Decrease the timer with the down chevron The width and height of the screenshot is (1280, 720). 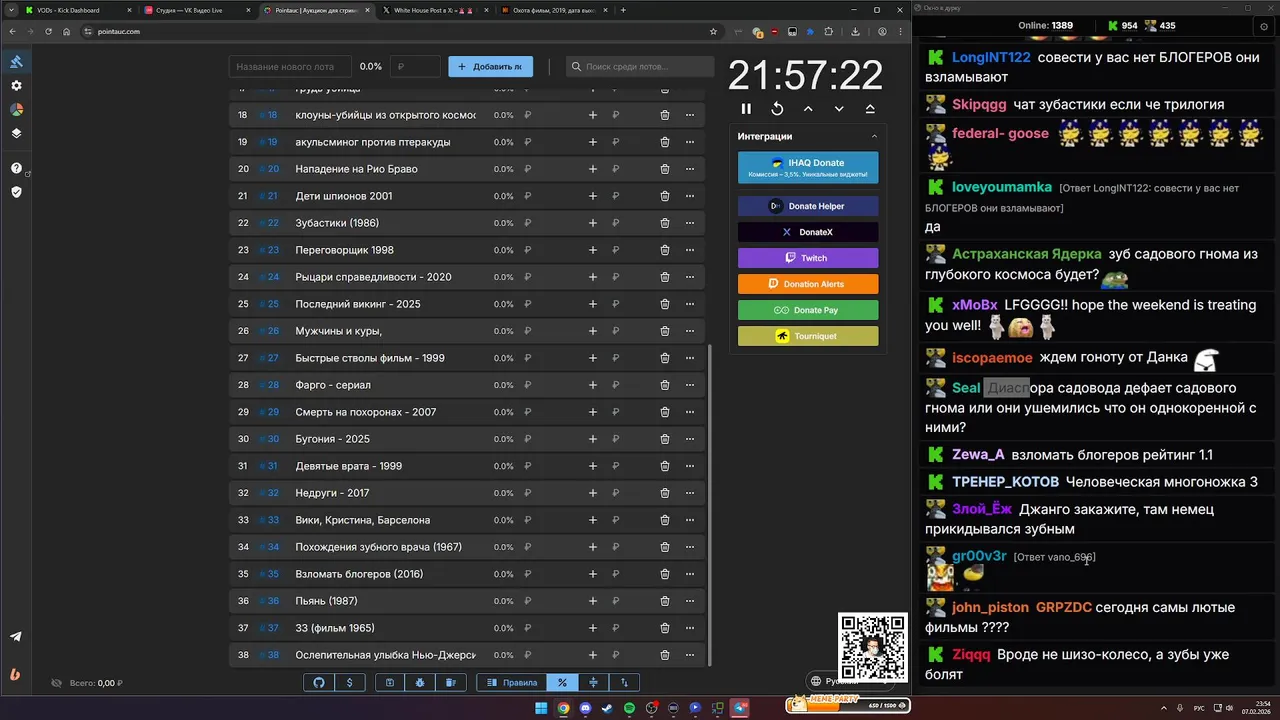(839, 108)
